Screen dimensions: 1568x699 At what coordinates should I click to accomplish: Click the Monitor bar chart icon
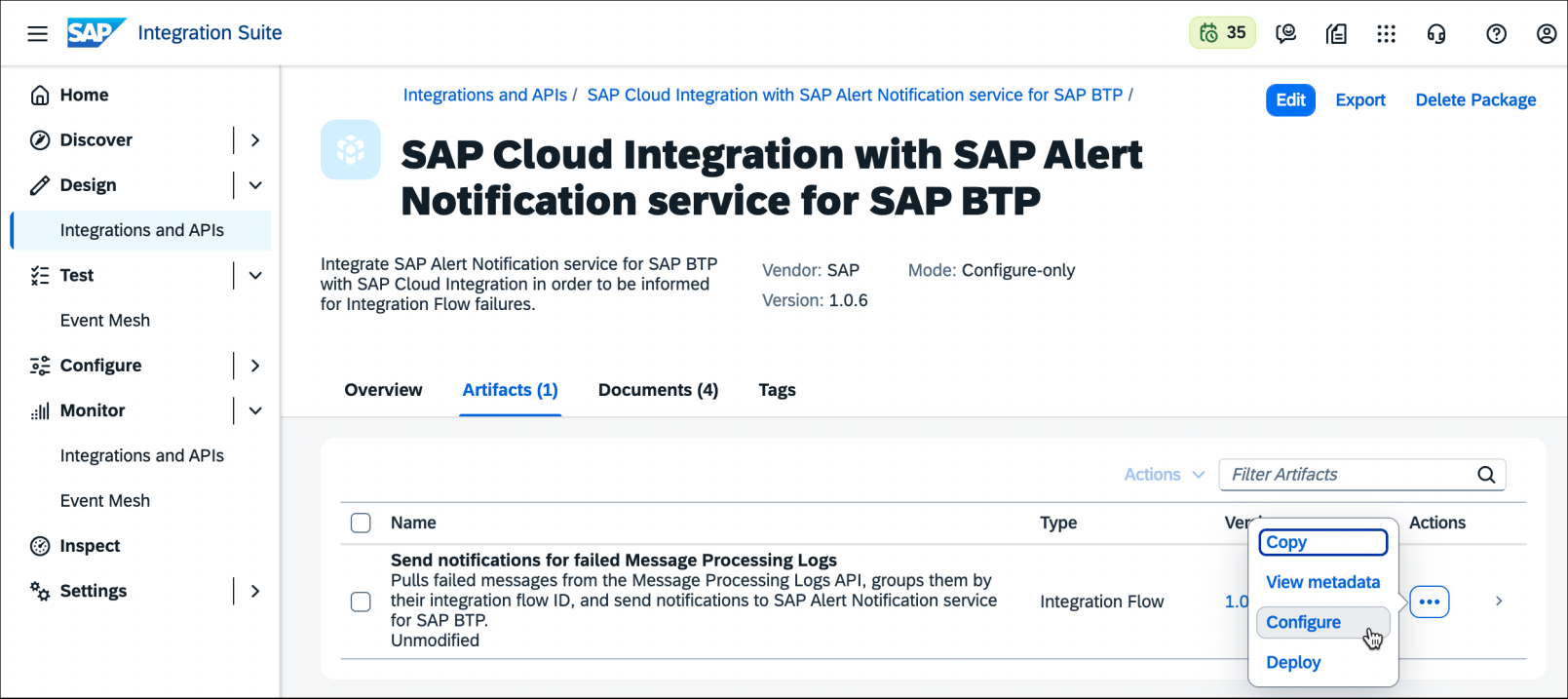(40, 410)
